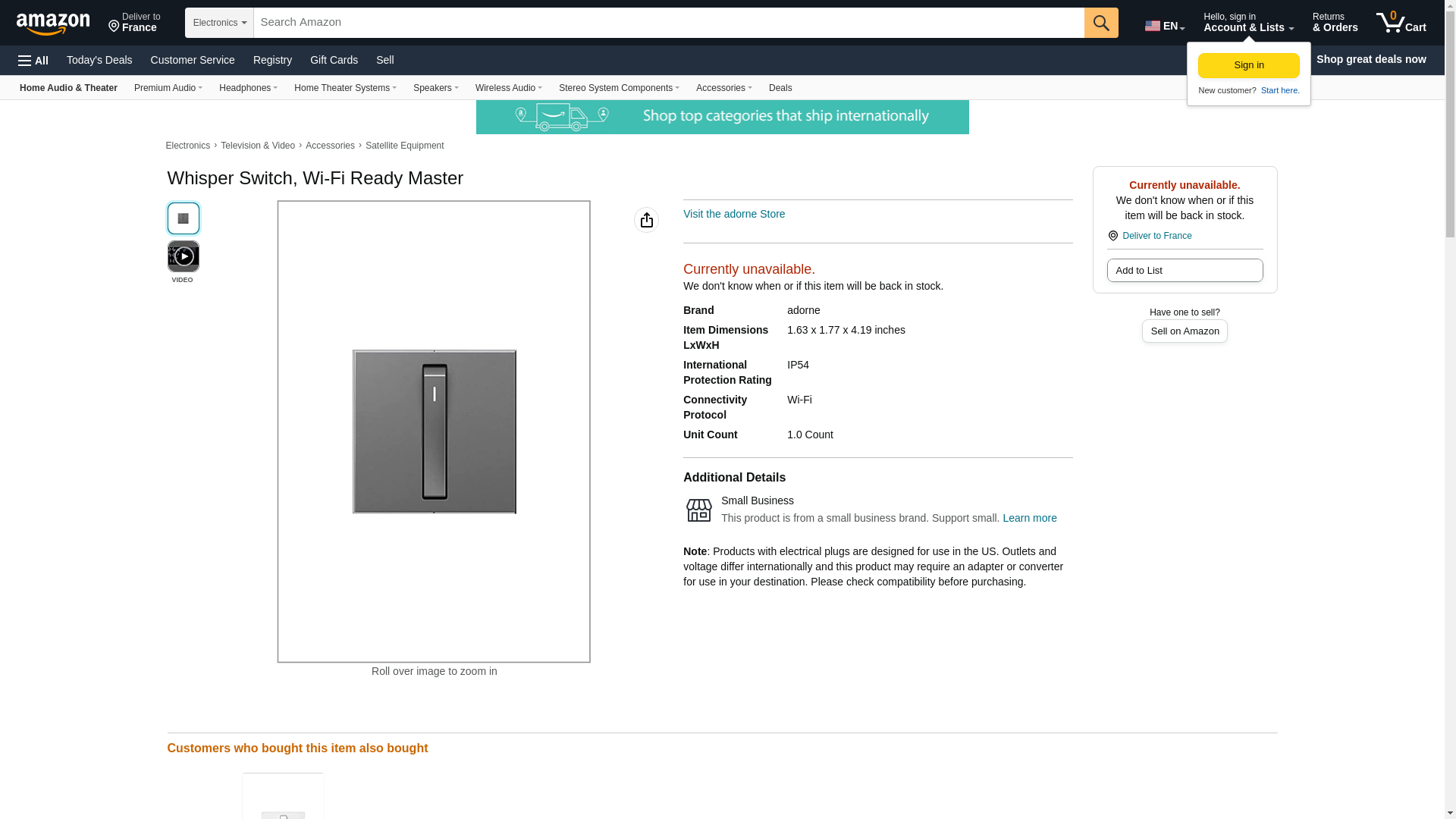This screenshot has width=1456, height=819.
Task: Open the Headphones submenu
Action: click(x=248, y=88)
